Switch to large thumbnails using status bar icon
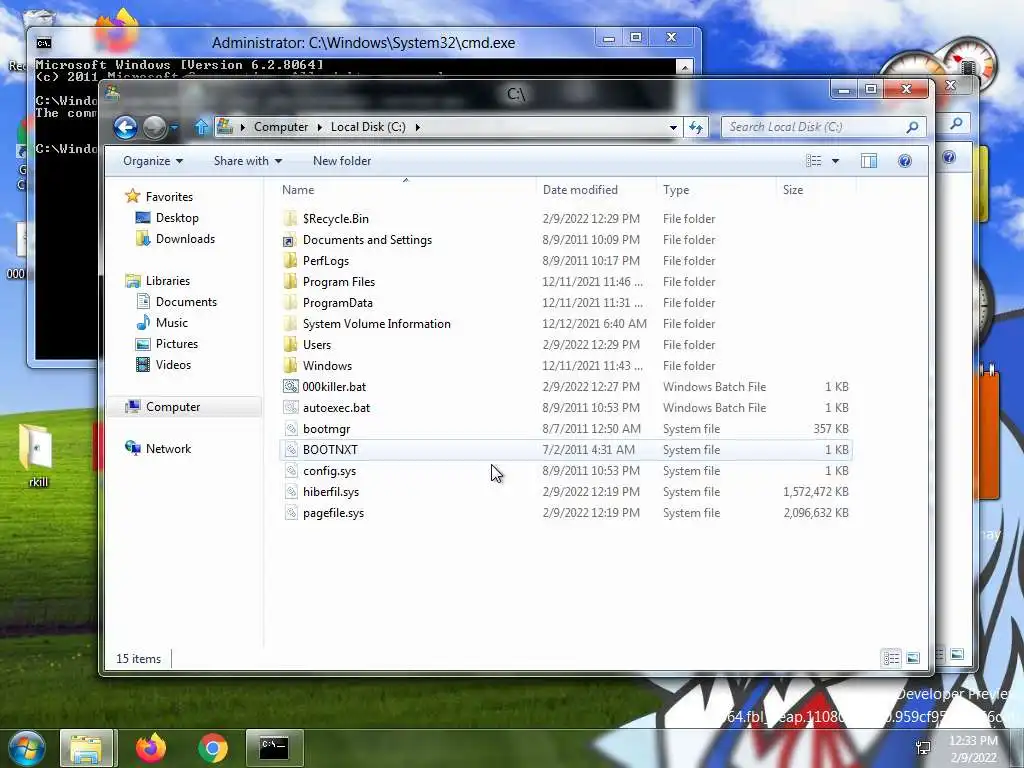 click(913, 658)
